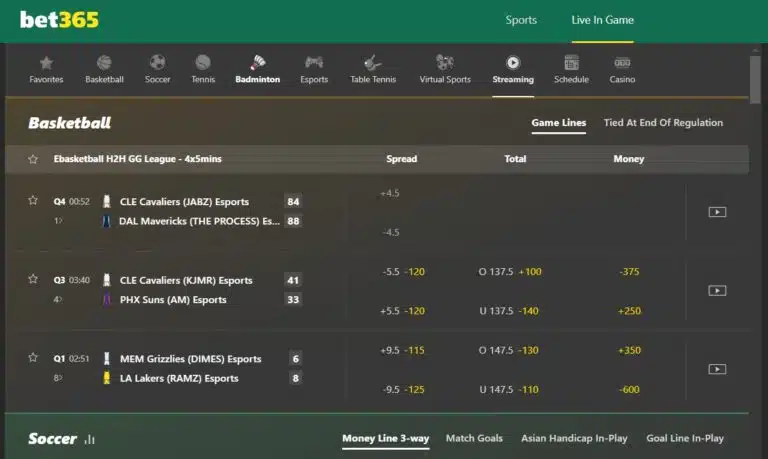The image size is (768, 459).
Task: Bet Under 137.5 at -140
Action: (509, 311)
